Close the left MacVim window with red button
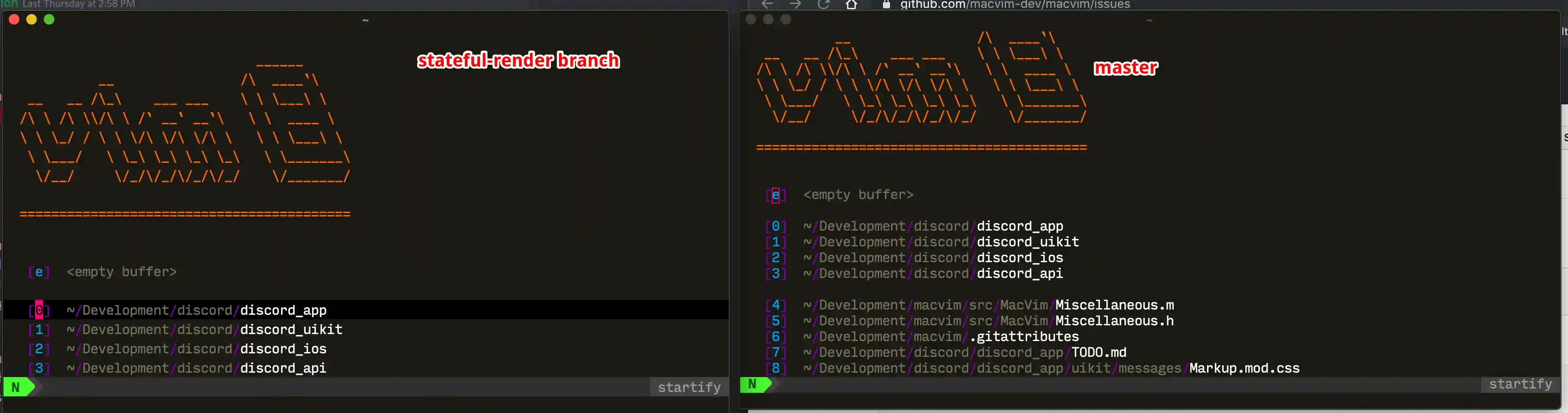This screenshot has width=1568, height=413. tap(14, 19)
